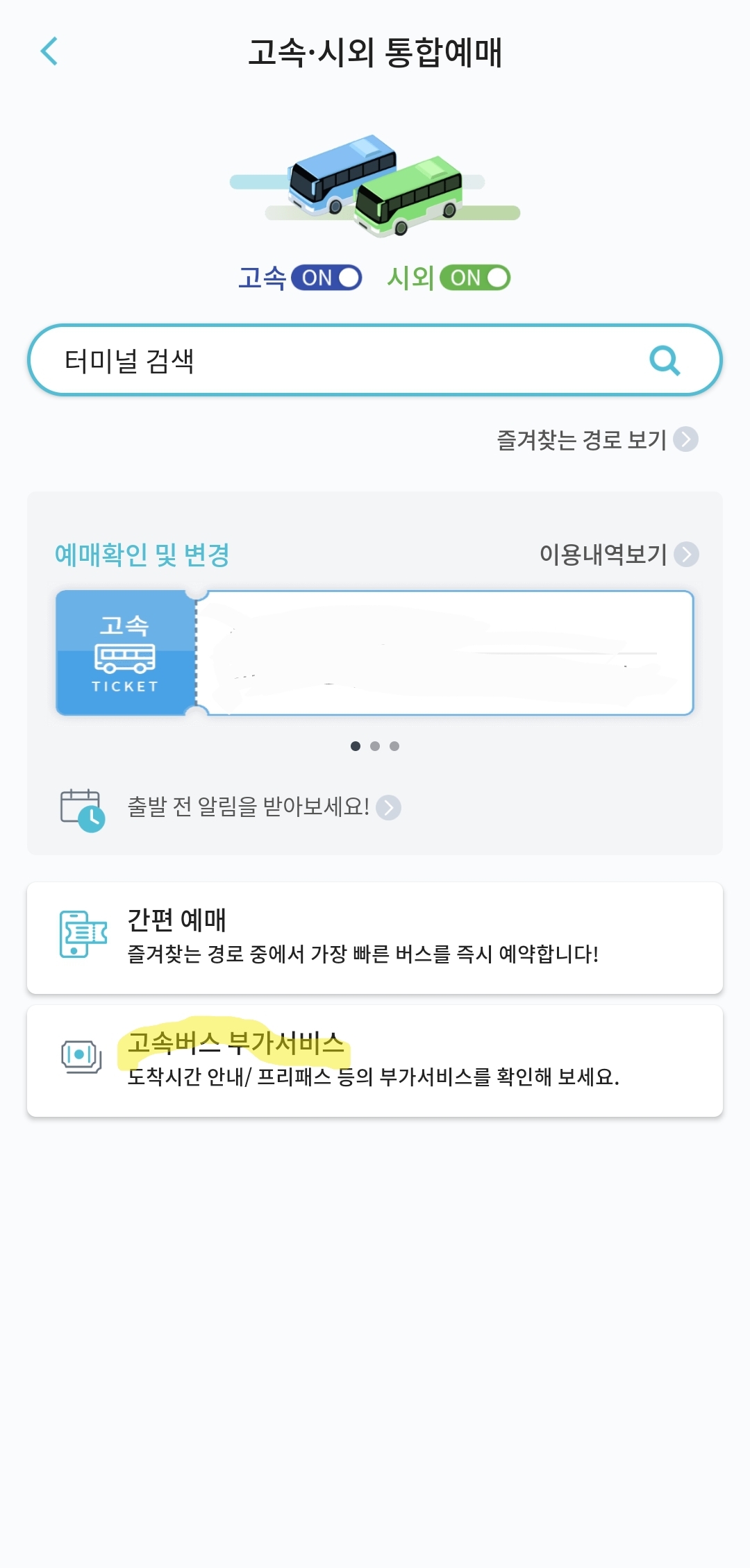Toggle the 고속 ON switch
Image resolution: width=750 pixels, height=1568 pixels.
point(326,278)
